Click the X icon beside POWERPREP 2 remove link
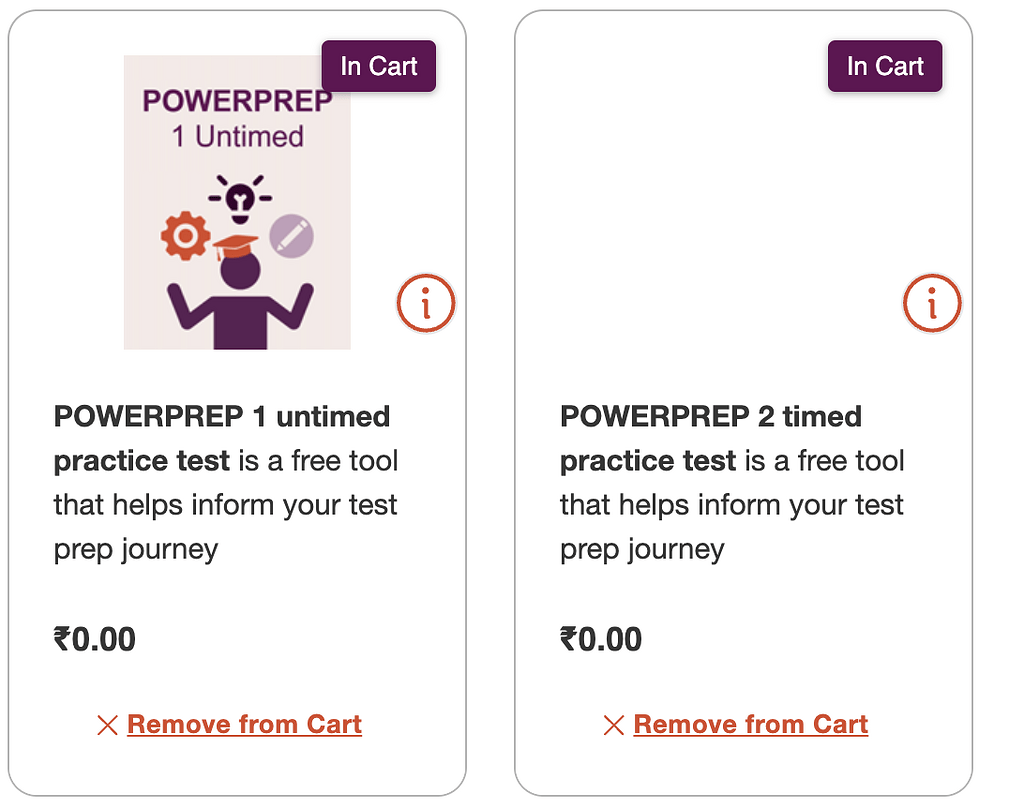The width and height of the screenshot is (1024, 808). [x=614, y=725]
